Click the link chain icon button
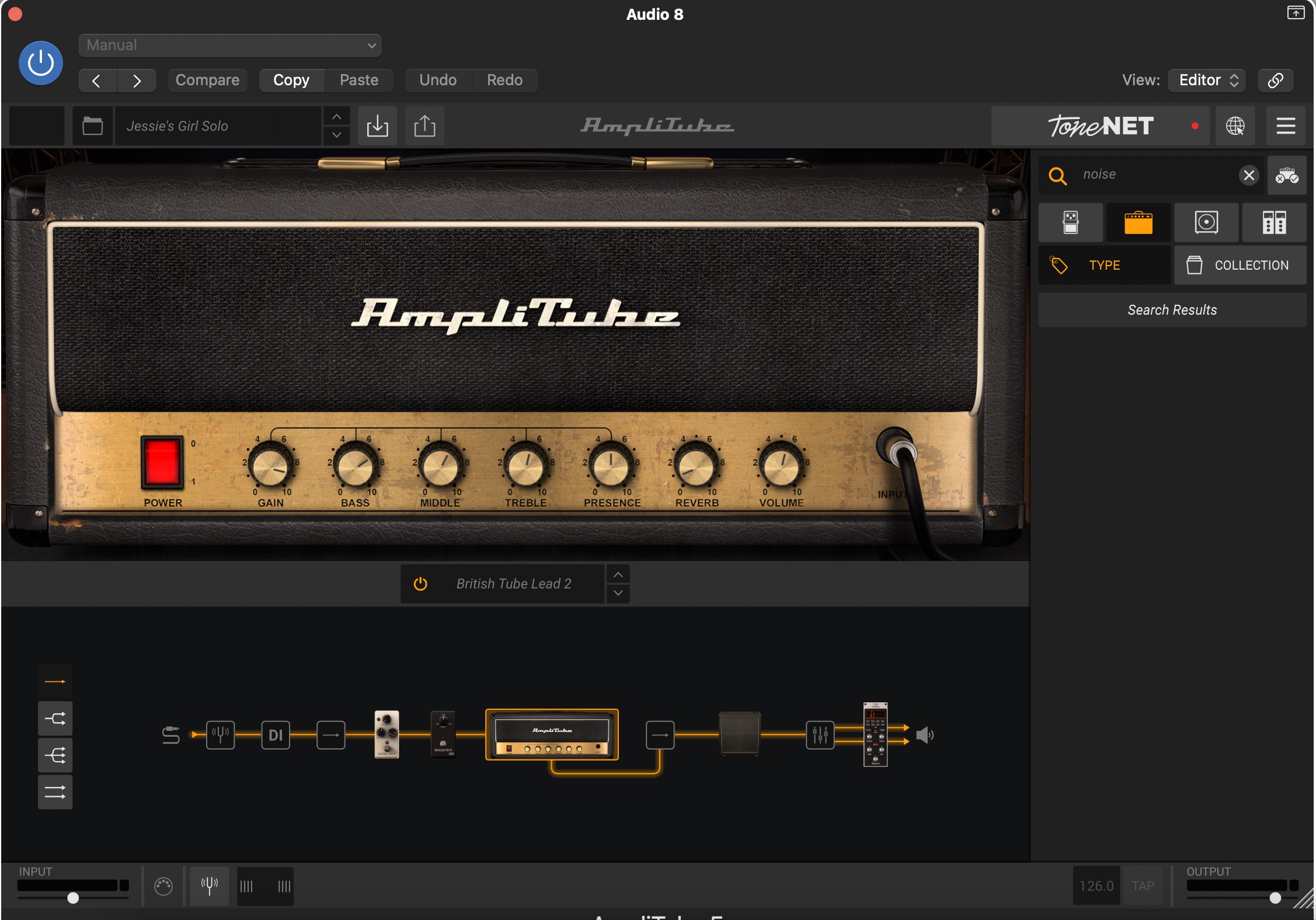 [x=1276, y=81]
